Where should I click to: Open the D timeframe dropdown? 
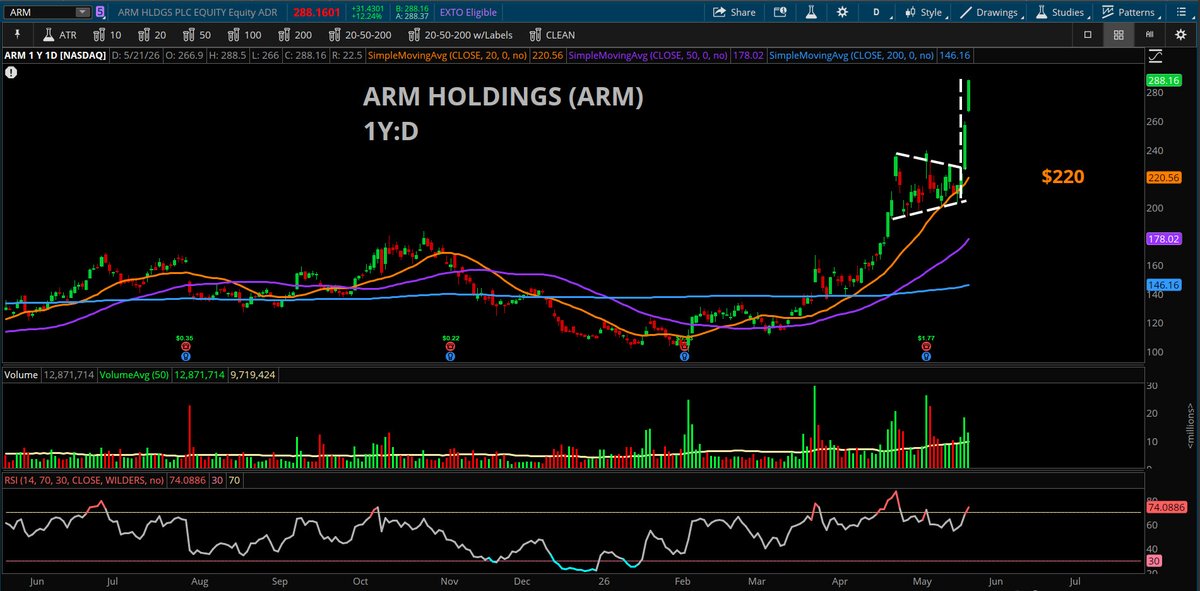point(877,13)
